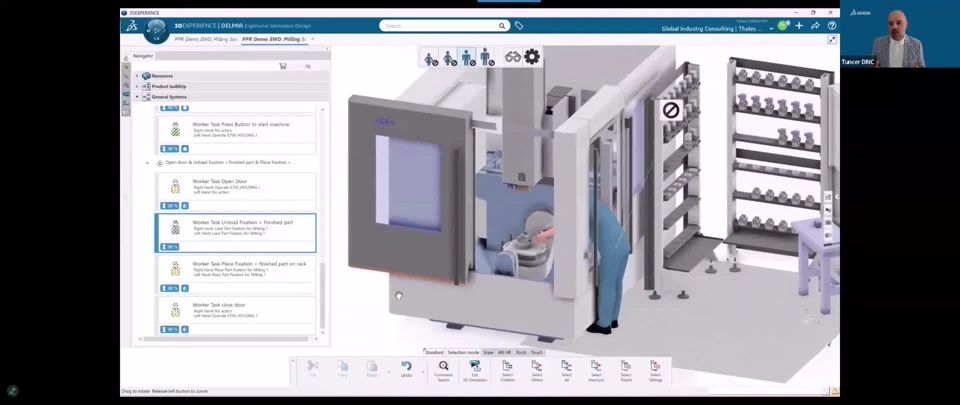
Task: Click the binoculars vision icon
Action: pos(512,58)
